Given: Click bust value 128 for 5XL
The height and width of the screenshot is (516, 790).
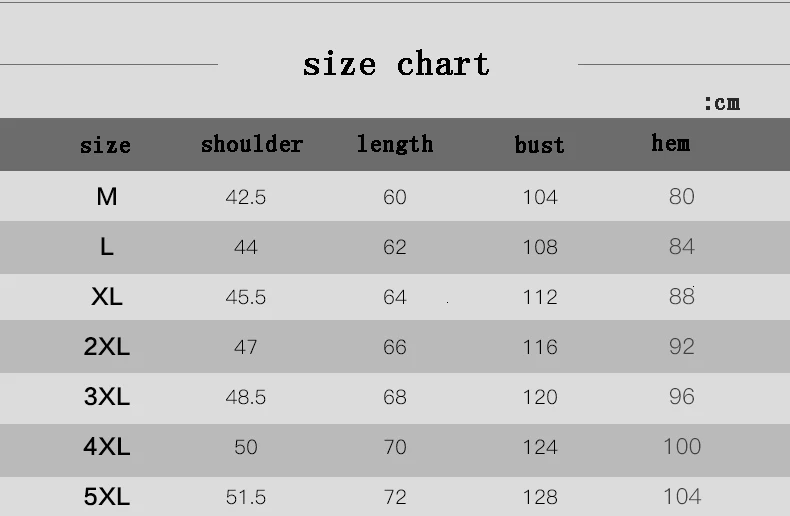Looking at the screenshot, I should coord(540,497).
